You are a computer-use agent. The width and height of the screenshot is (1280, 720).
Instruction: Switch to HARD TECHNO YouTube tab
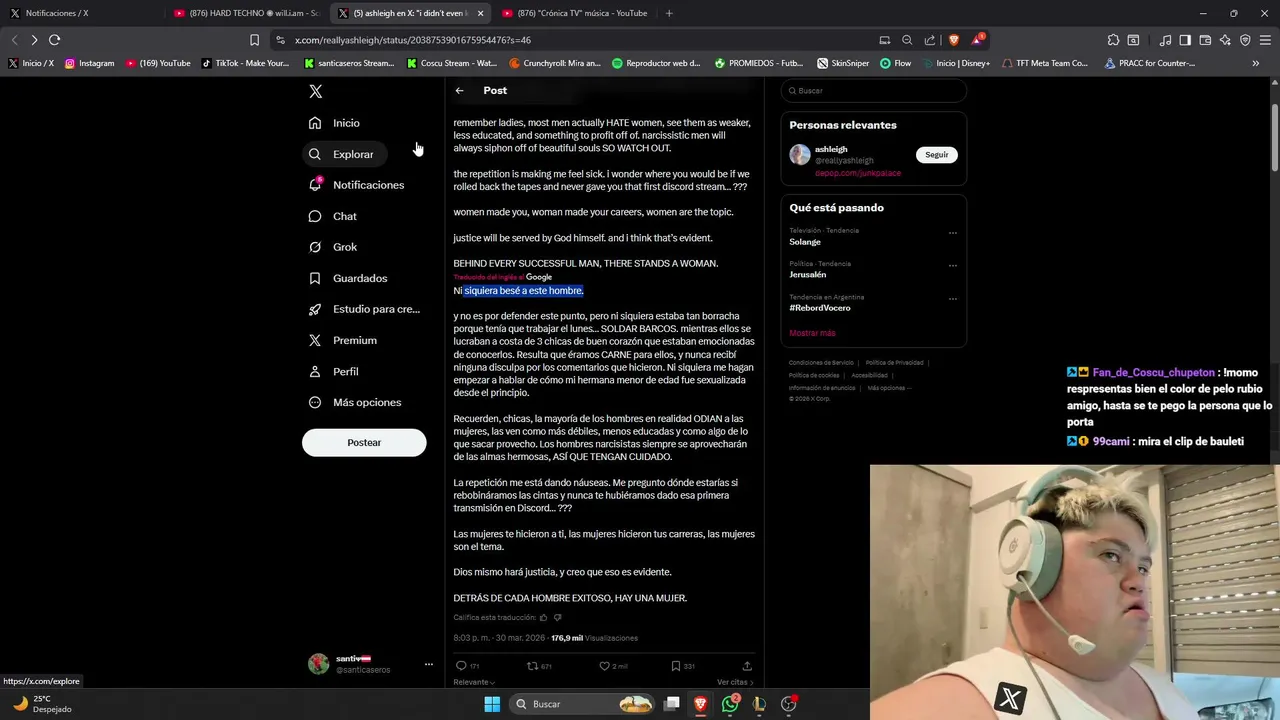[246, 13]
